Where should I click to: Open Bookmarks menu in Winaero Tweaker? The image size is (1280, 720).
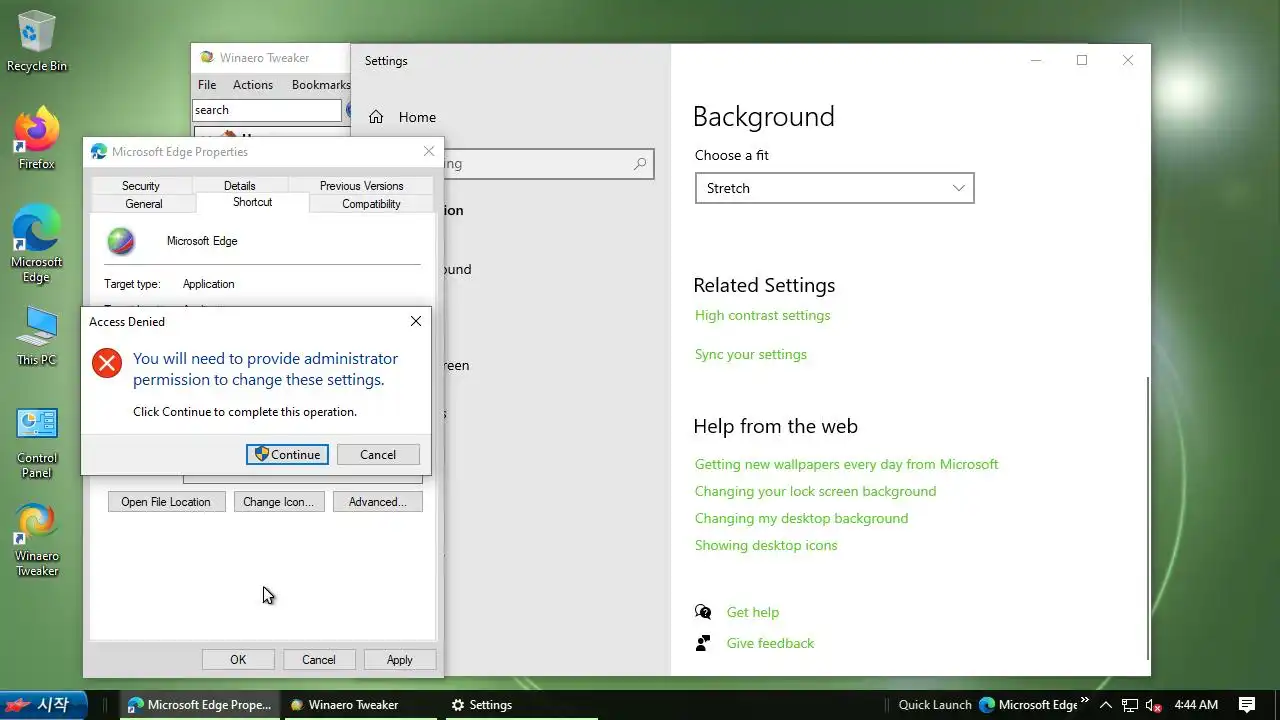[321, 85]
